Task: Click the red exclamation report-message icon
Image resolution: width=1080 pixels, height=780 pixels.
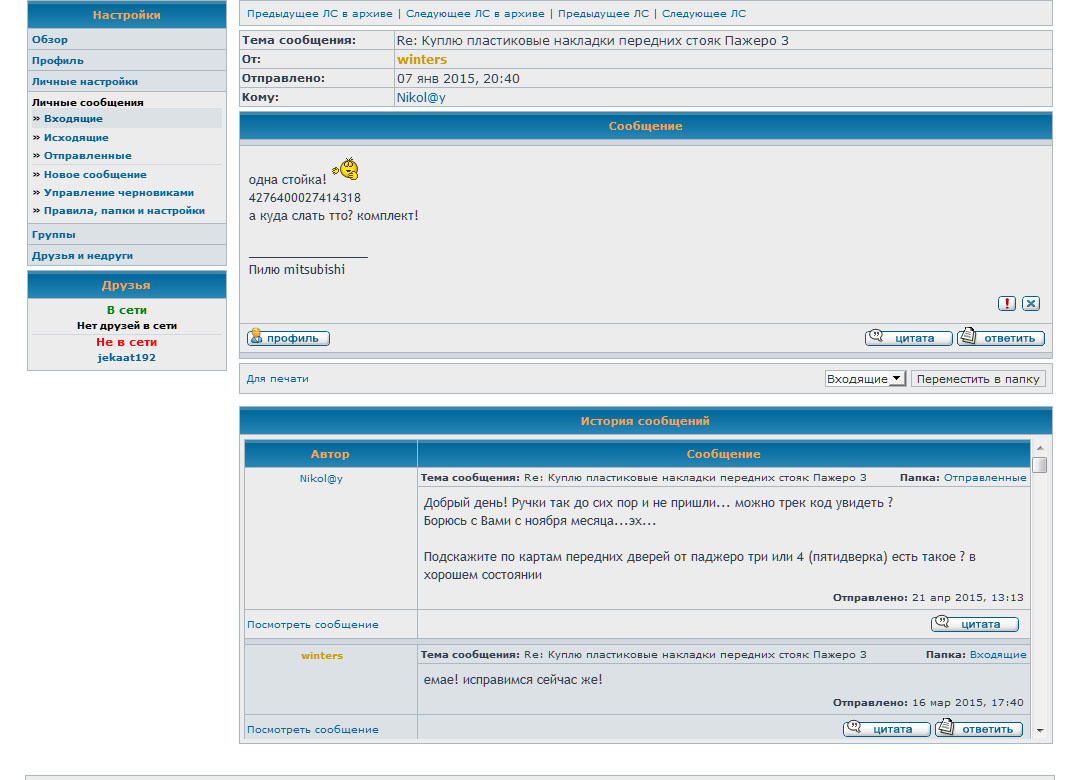Action: point(1007,304)
